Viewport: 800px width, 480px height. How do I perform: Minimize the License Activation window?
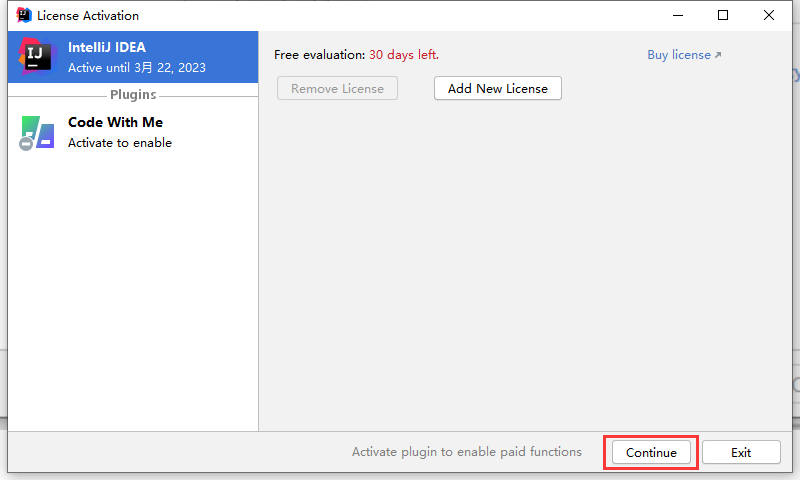(x=678, y=15)
